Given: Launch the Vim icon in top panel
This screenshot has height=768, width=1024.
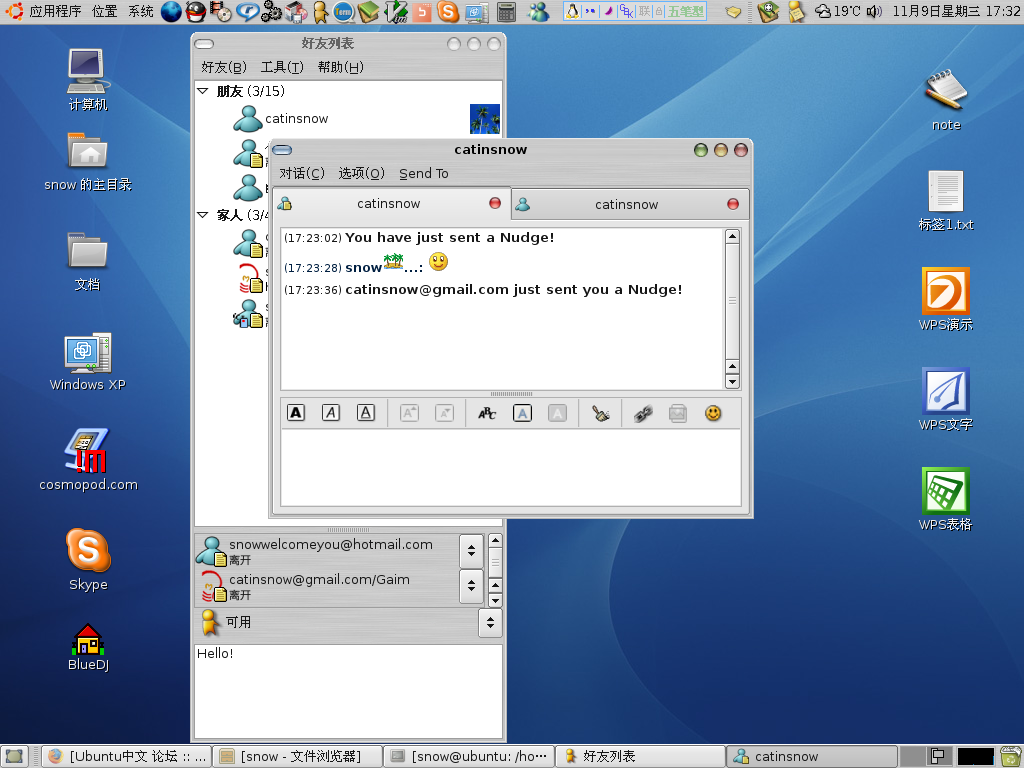Looking at the screenshot, I should [x=396, y=11].
